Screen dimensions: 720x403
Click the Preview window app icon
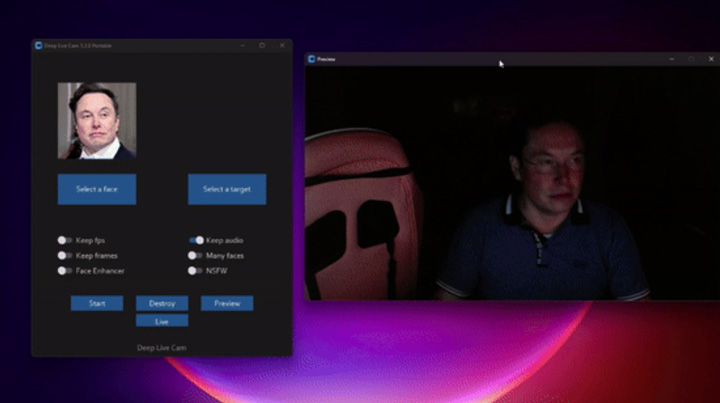[311, 59]
